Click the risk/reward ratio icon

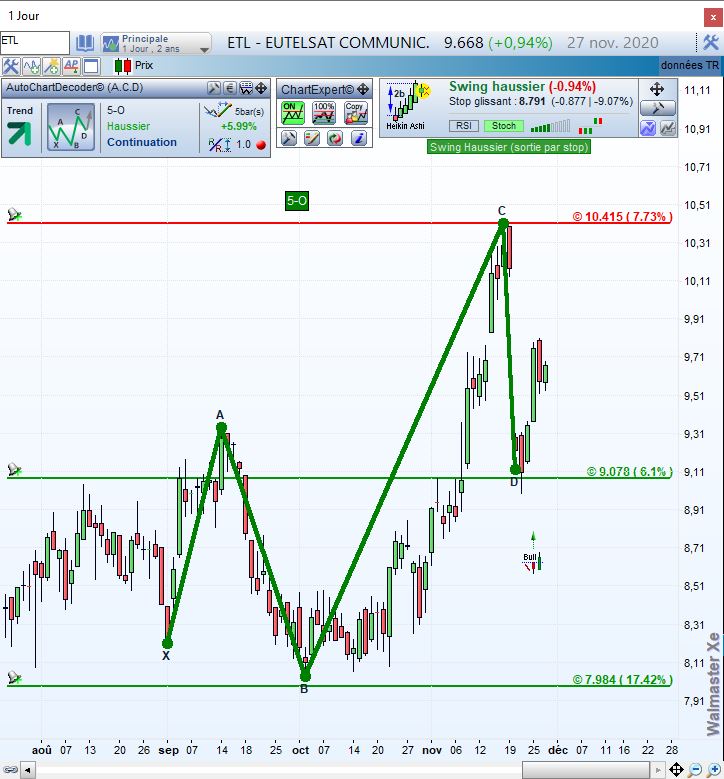tap(219, 145)
